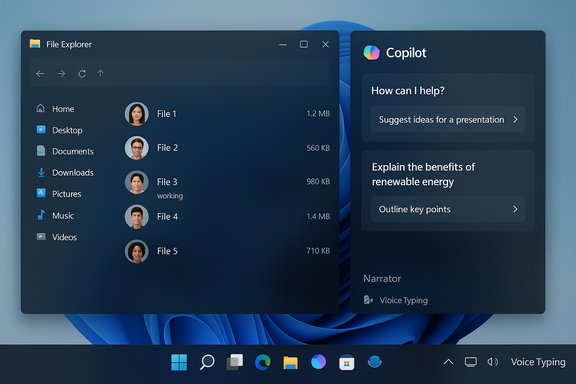Image resolution: width=576 pixels, height=384 pixels.
Task: Maximize the File Explorer window
Action: pyautogui.click(x=304, y=44)
